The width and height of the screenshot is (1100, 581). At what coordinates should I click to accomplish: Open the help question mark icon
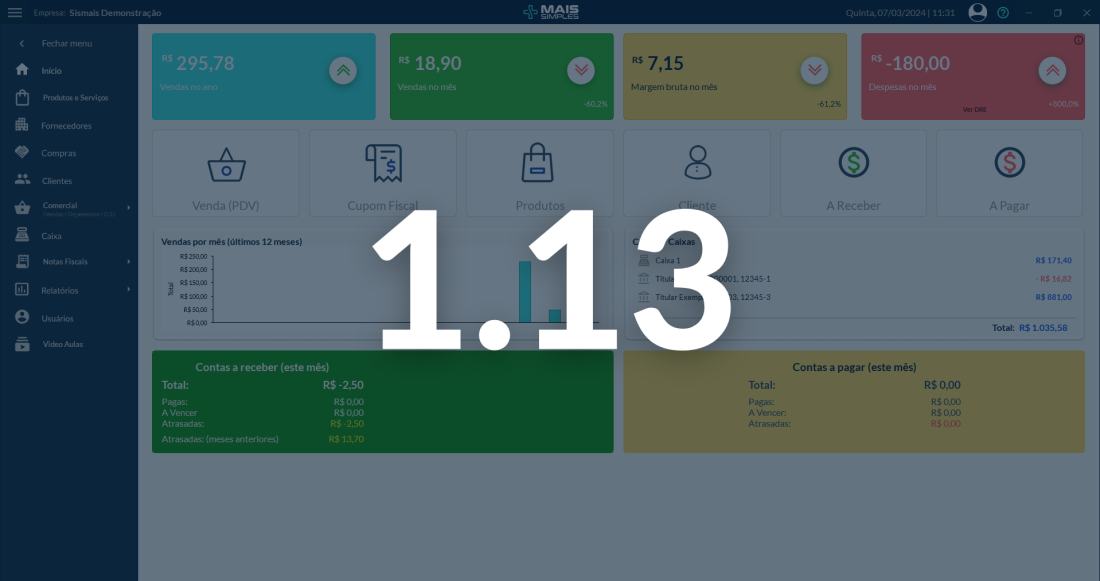pos(1003,13)
